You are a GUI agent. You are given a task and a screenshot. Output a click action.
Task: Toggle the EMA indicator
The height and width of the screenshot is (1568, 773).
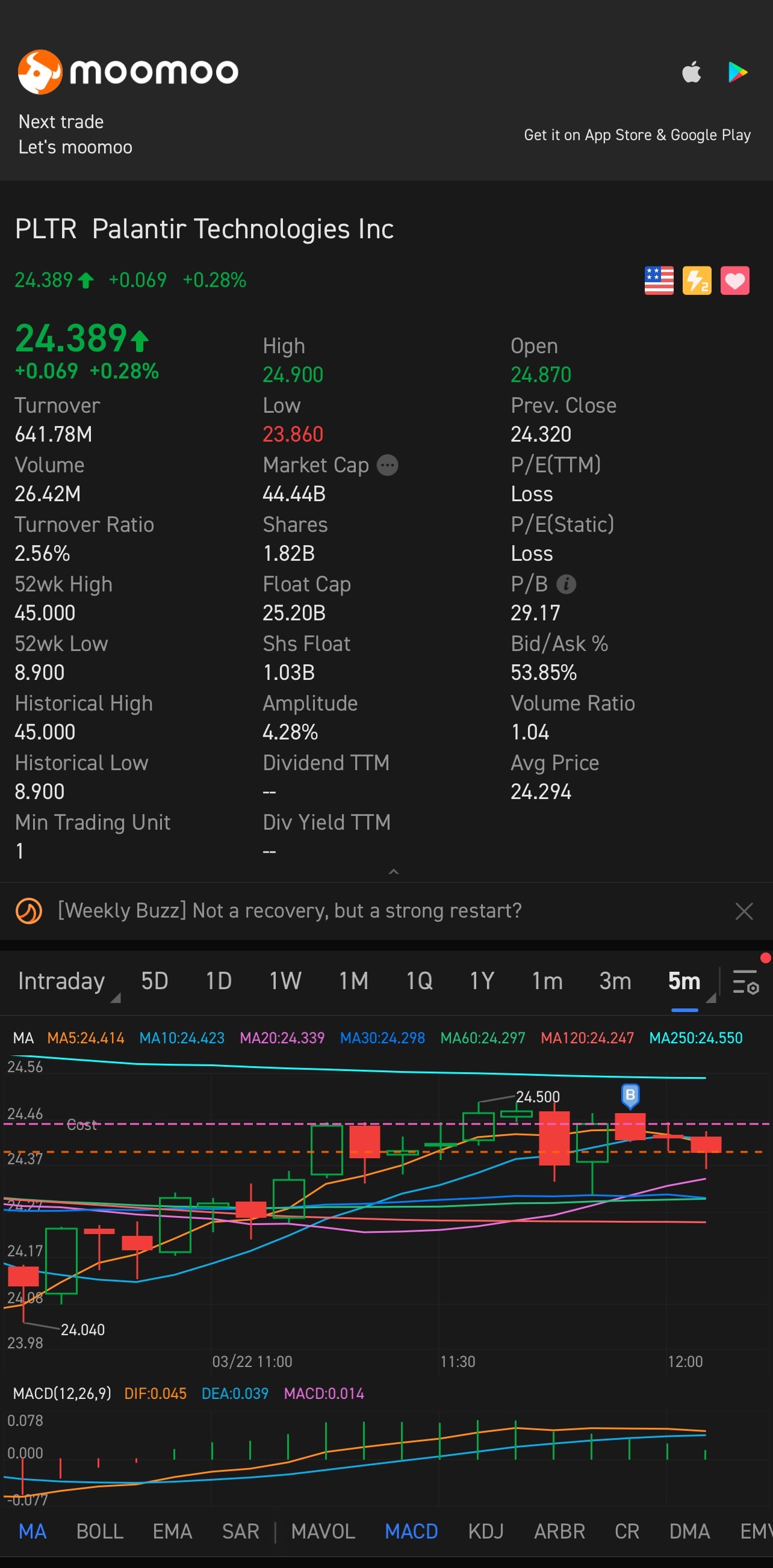coord(172,1531)
